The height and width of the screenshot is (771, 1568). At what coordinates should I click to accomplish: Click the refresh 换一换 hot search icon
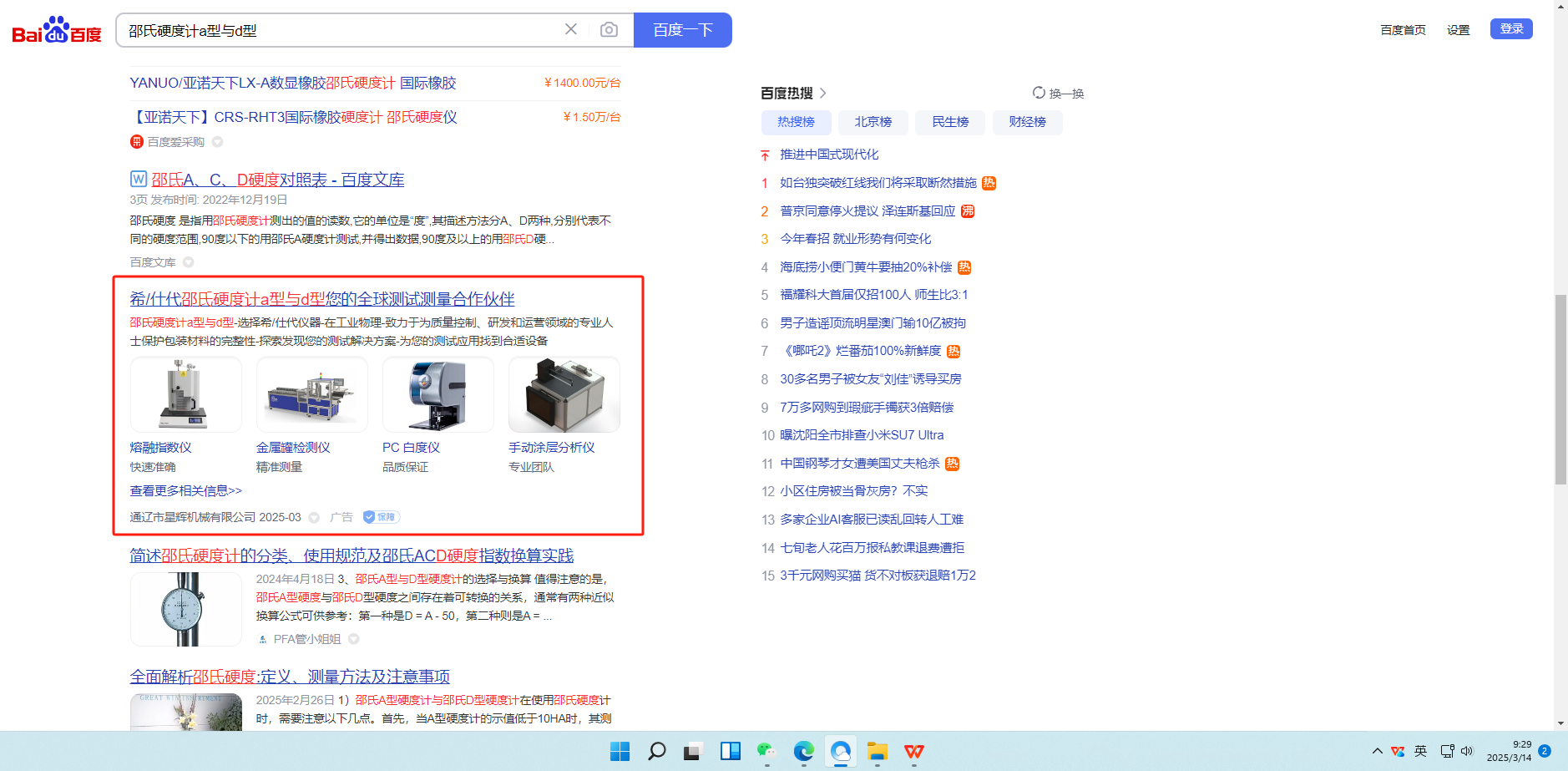1039,93
